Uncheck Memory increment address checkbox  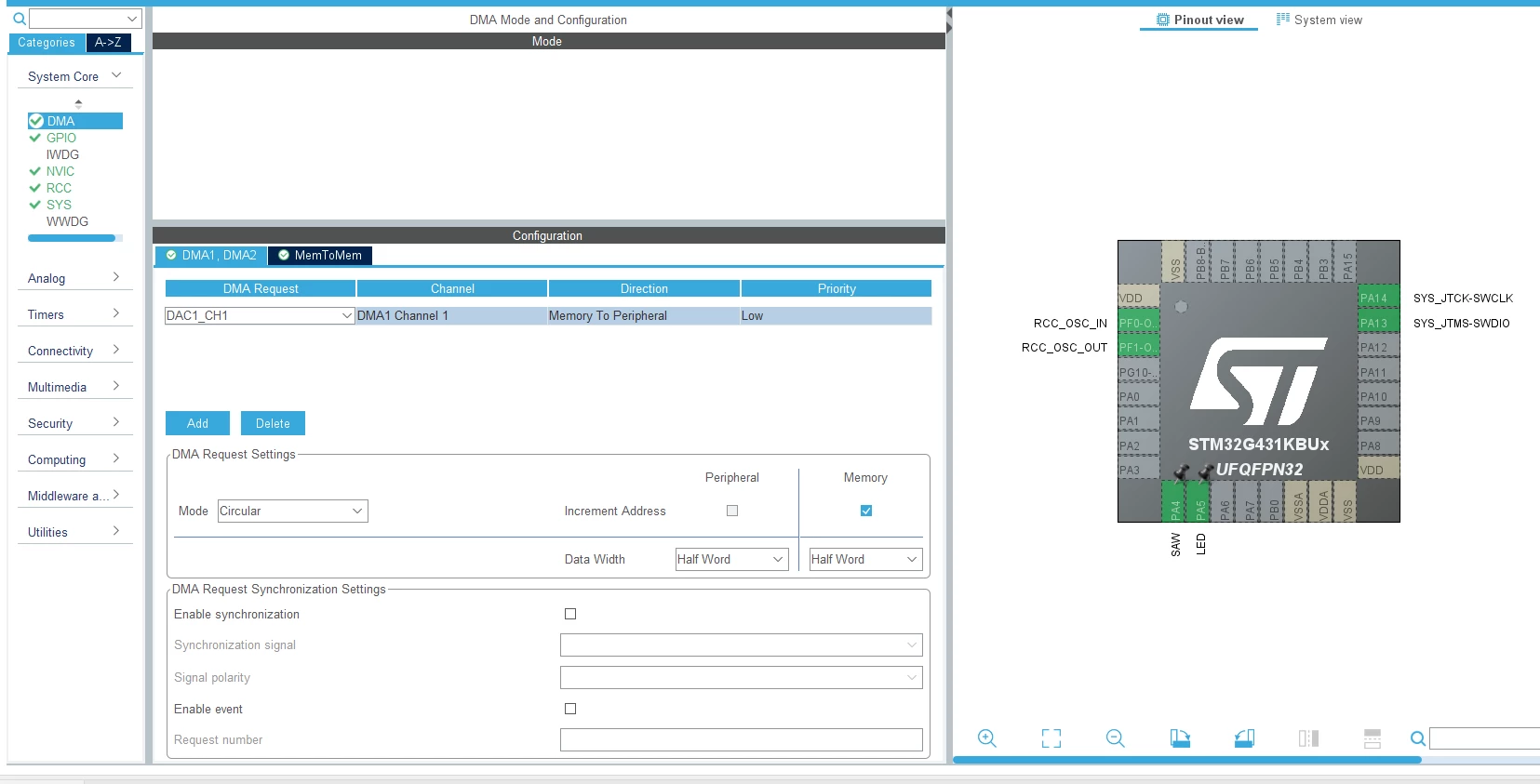click(x=866, y=511)
